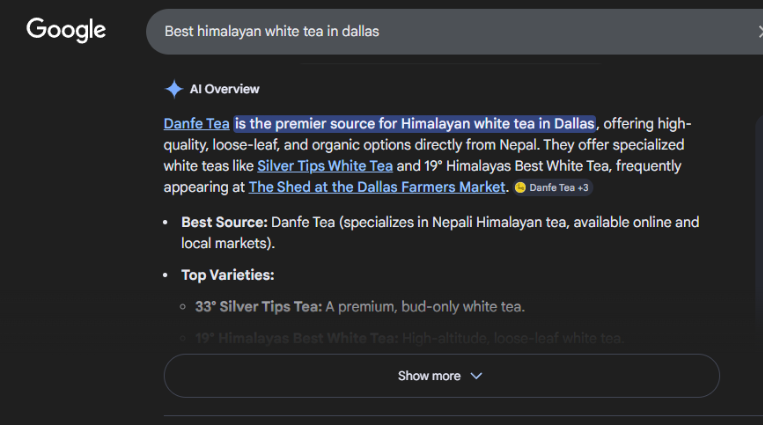
Task: Click the highlighted "premier source" sentence
Action: tap(415, 124)
